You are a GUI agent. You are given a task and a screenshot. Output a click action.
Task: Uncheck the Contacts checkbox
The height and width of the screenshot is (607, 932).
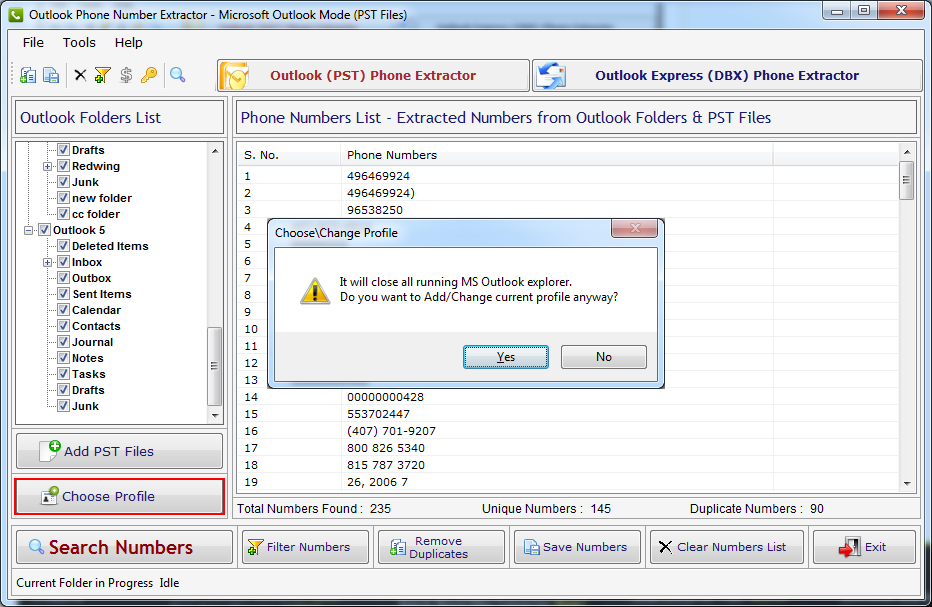point(64,326)
